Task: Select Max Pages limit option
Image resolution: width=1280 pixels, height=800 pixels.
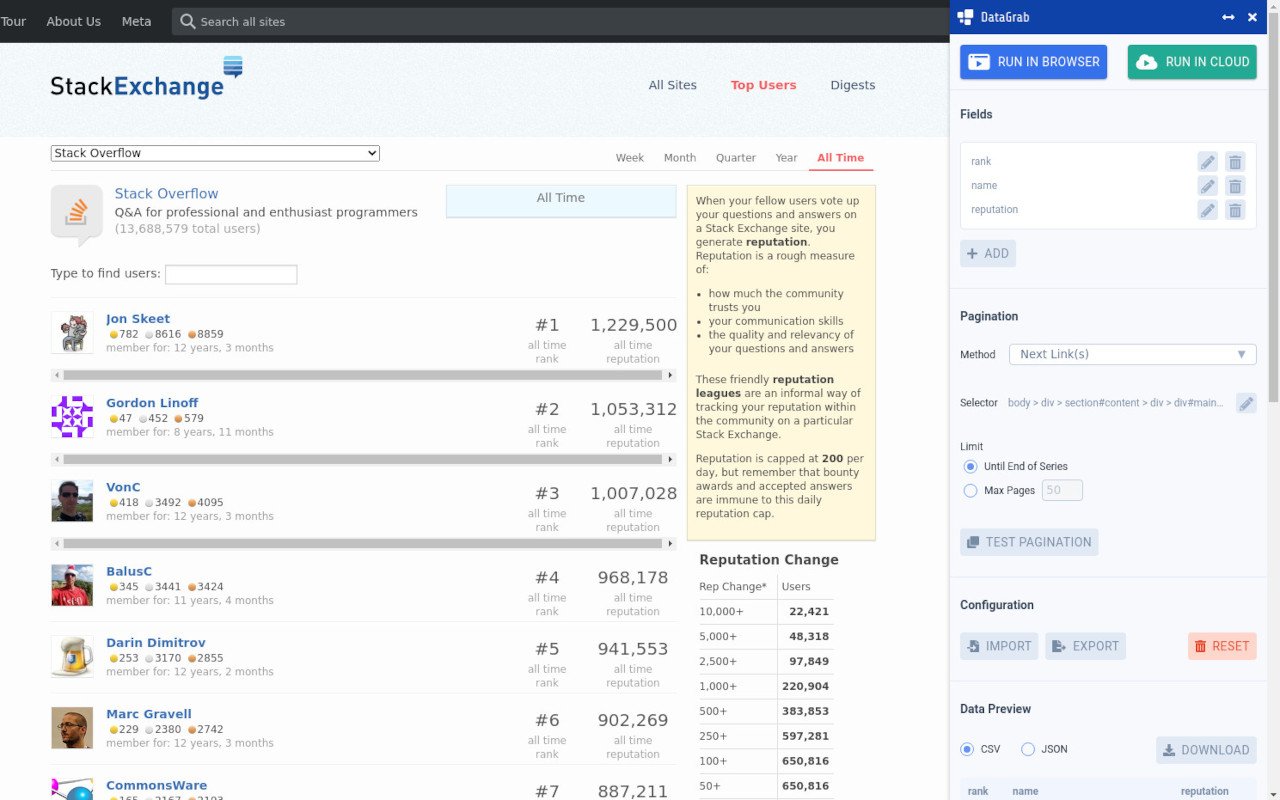Action: [x=970, y=491]
